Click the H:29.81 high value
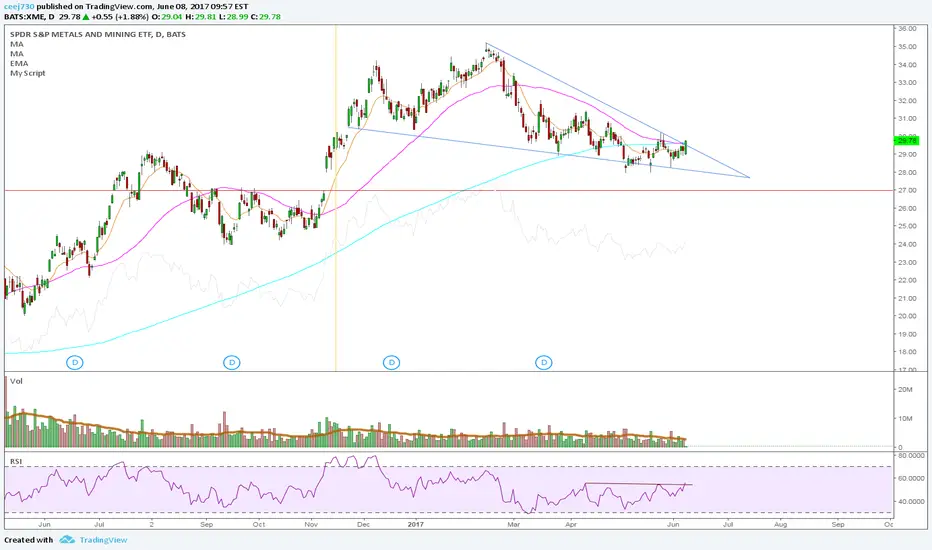The width and height of the screenshot is (932, 550). 200,17
